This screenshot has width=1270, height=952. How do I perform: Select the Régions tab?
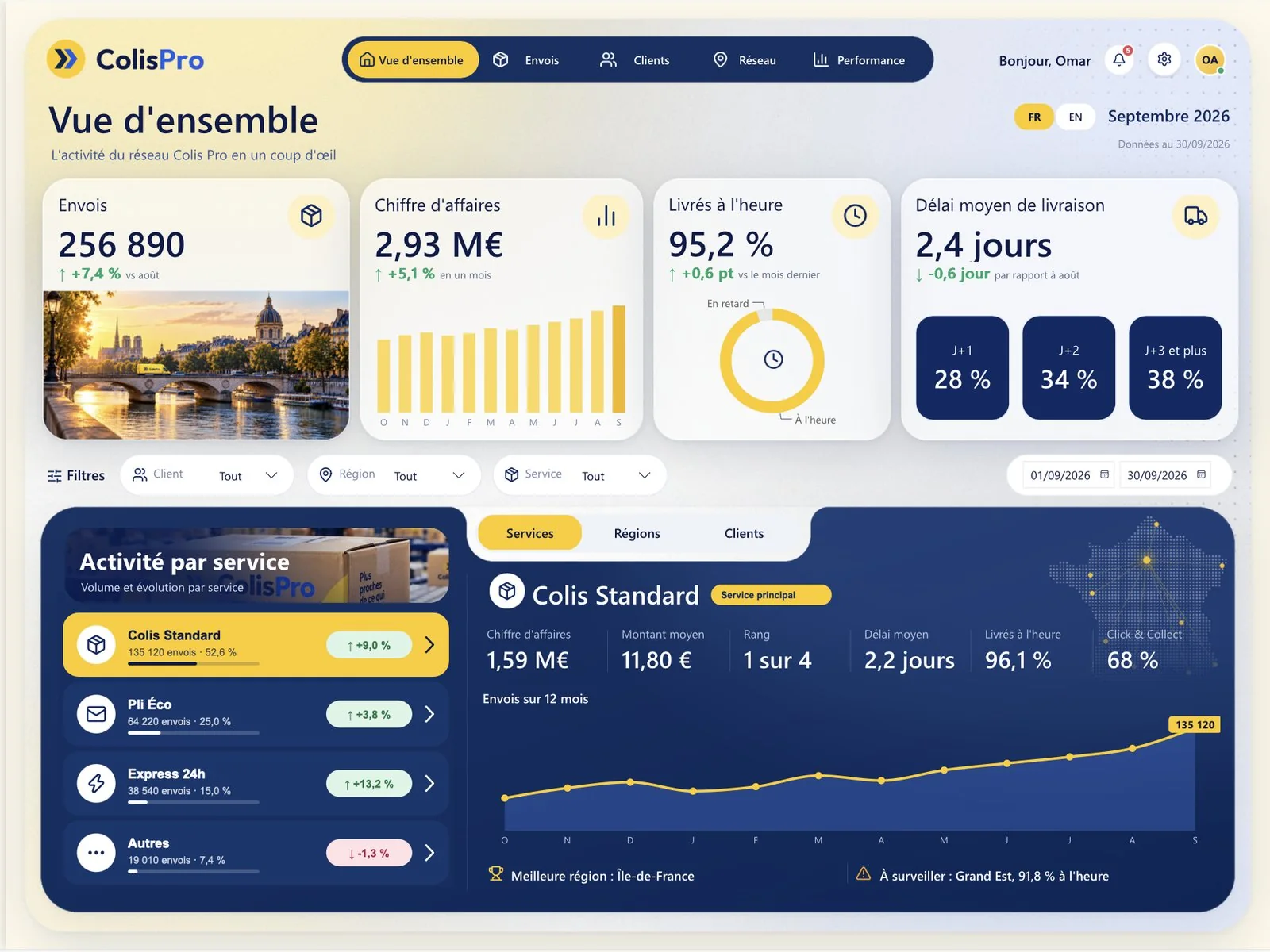pos(637,533)
